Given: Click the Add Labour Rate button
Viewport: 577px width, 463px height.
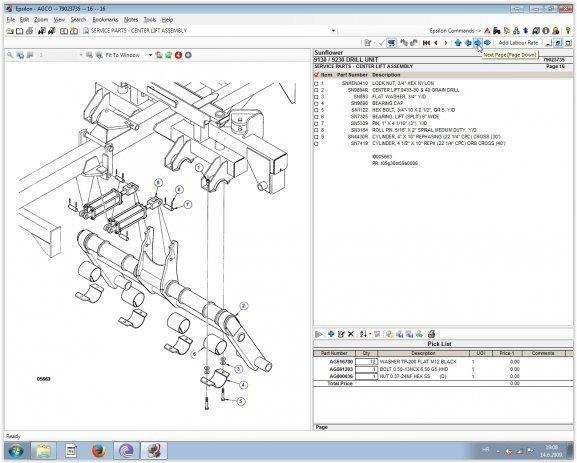Looking at the screenshot, I should coord(518,43).
